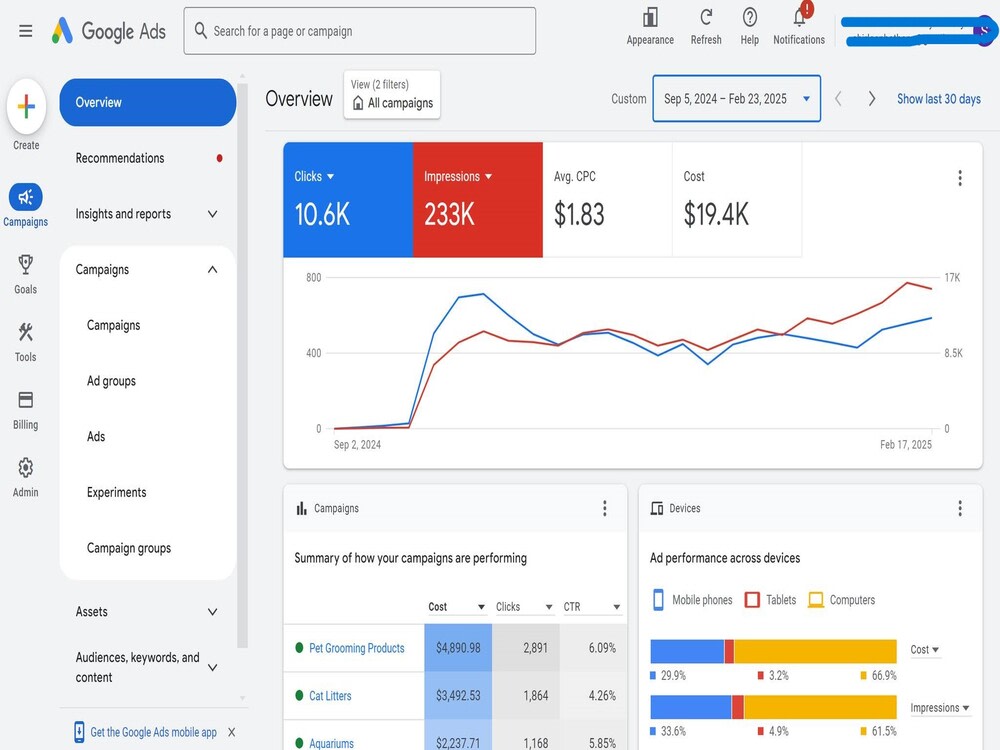The width and height of the screenshot is (1000, 750).
Task: Click the sidebar vertical scrollbar
Action: pyautogui.click(x=242, y=365)
